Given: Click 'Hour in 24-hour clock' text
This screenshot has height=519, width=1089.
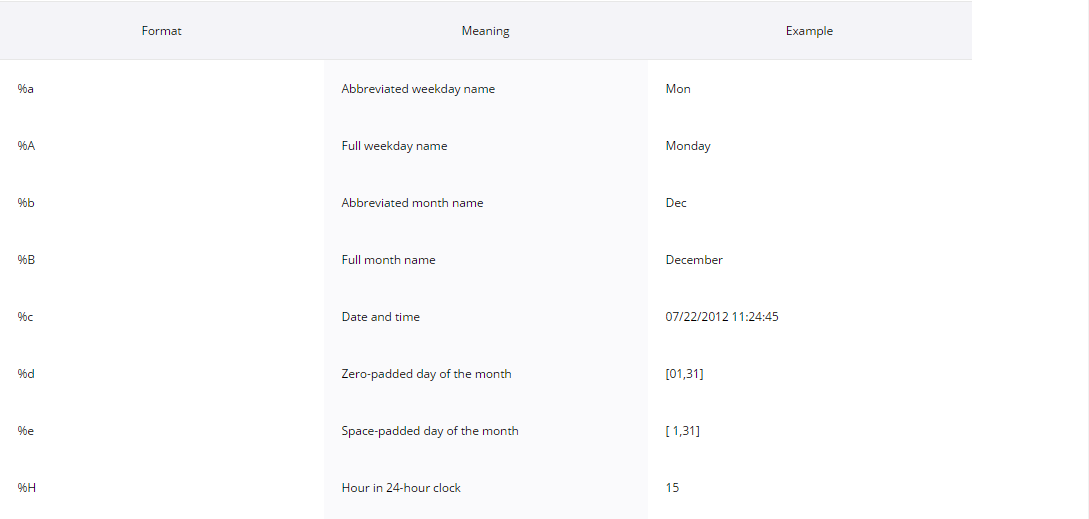Looking at the screenshot, I should (401, 488).
